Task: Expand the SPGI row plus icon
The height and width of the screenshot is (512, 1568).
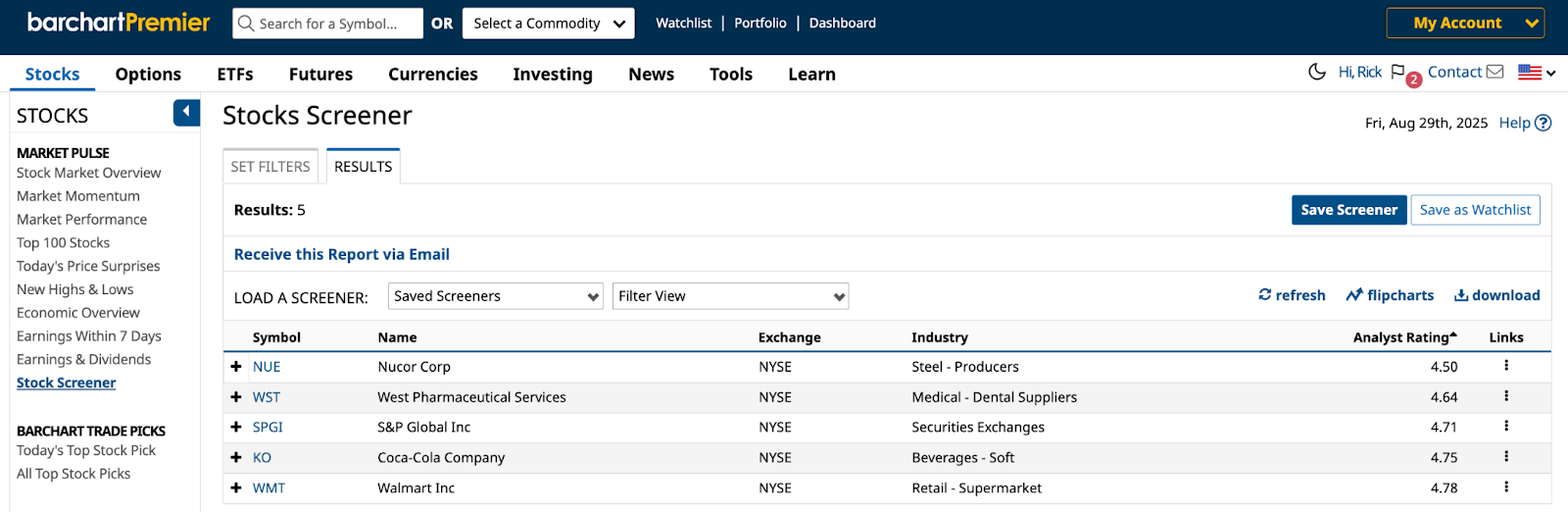Action: click(236, 427)
